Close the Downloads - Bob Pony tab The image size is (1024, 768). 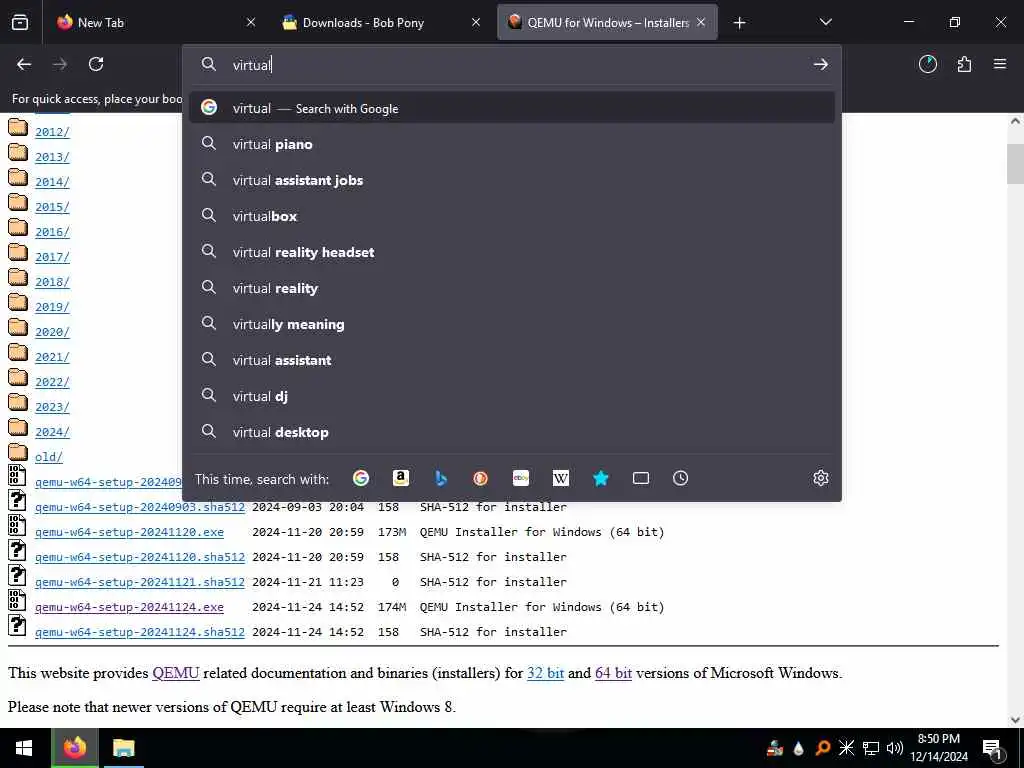[x=476, y=22]
